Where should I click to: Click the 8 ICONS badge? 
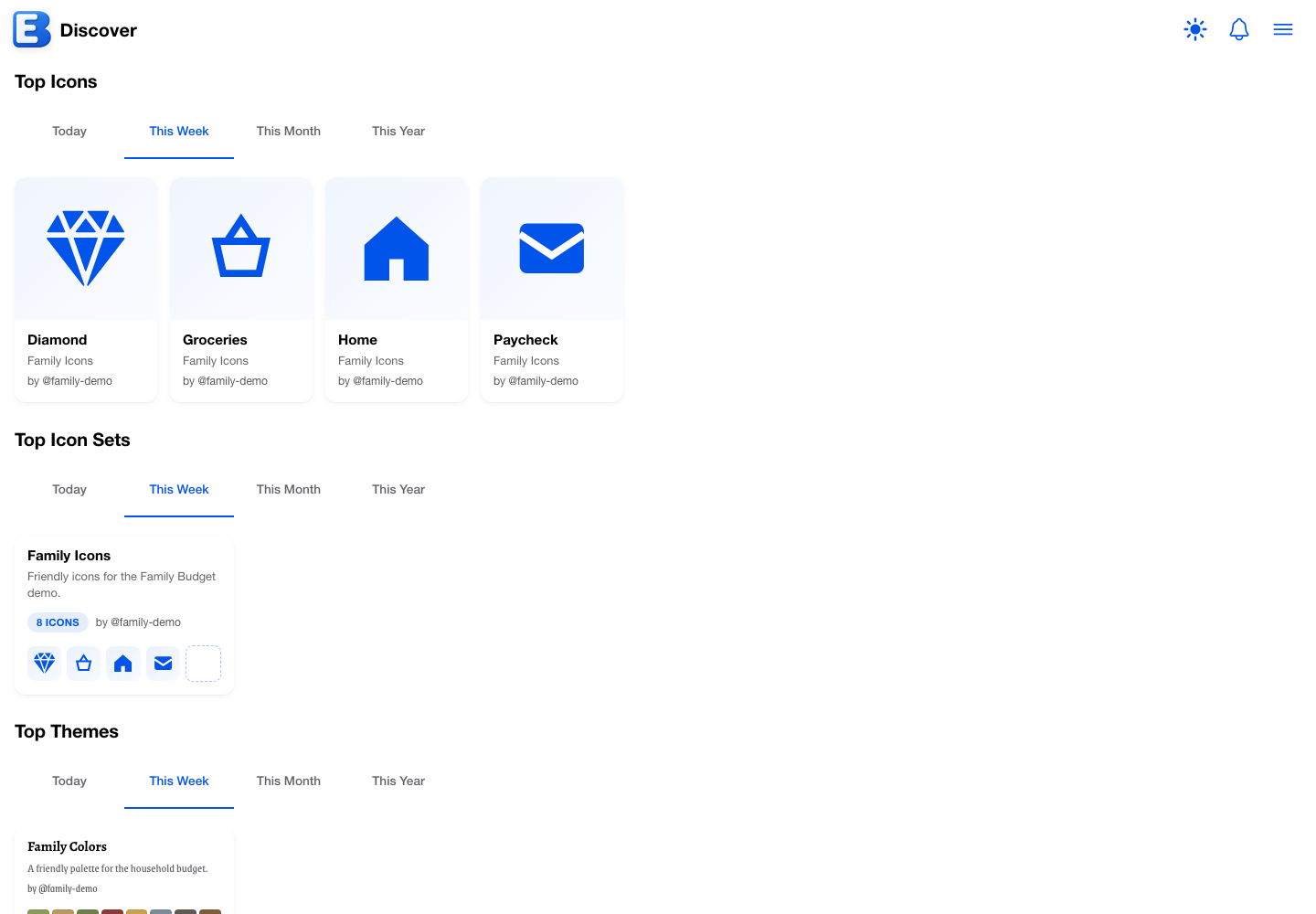(58, 622)
